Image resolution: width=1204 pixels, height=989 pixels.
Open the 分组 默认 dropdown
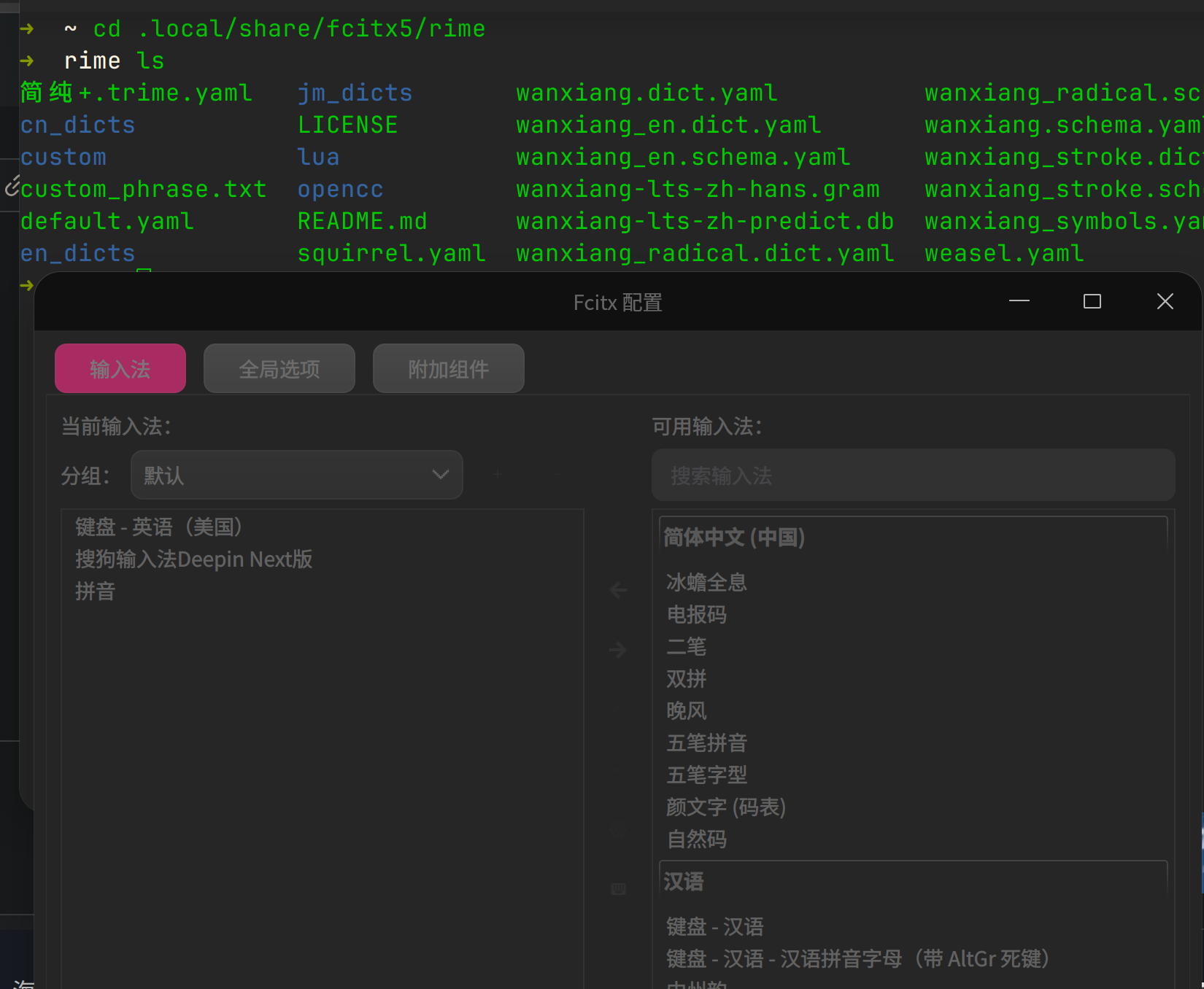click(x=296, y=475)
